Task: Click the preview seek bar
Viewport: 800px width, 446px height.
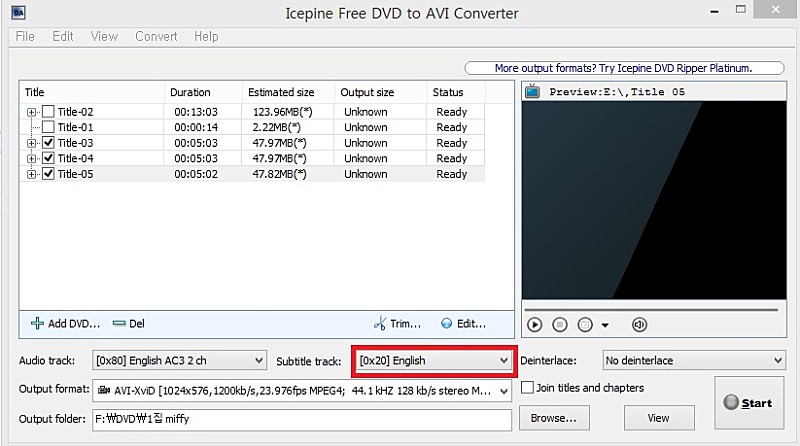Action: (x=651, y=309)
